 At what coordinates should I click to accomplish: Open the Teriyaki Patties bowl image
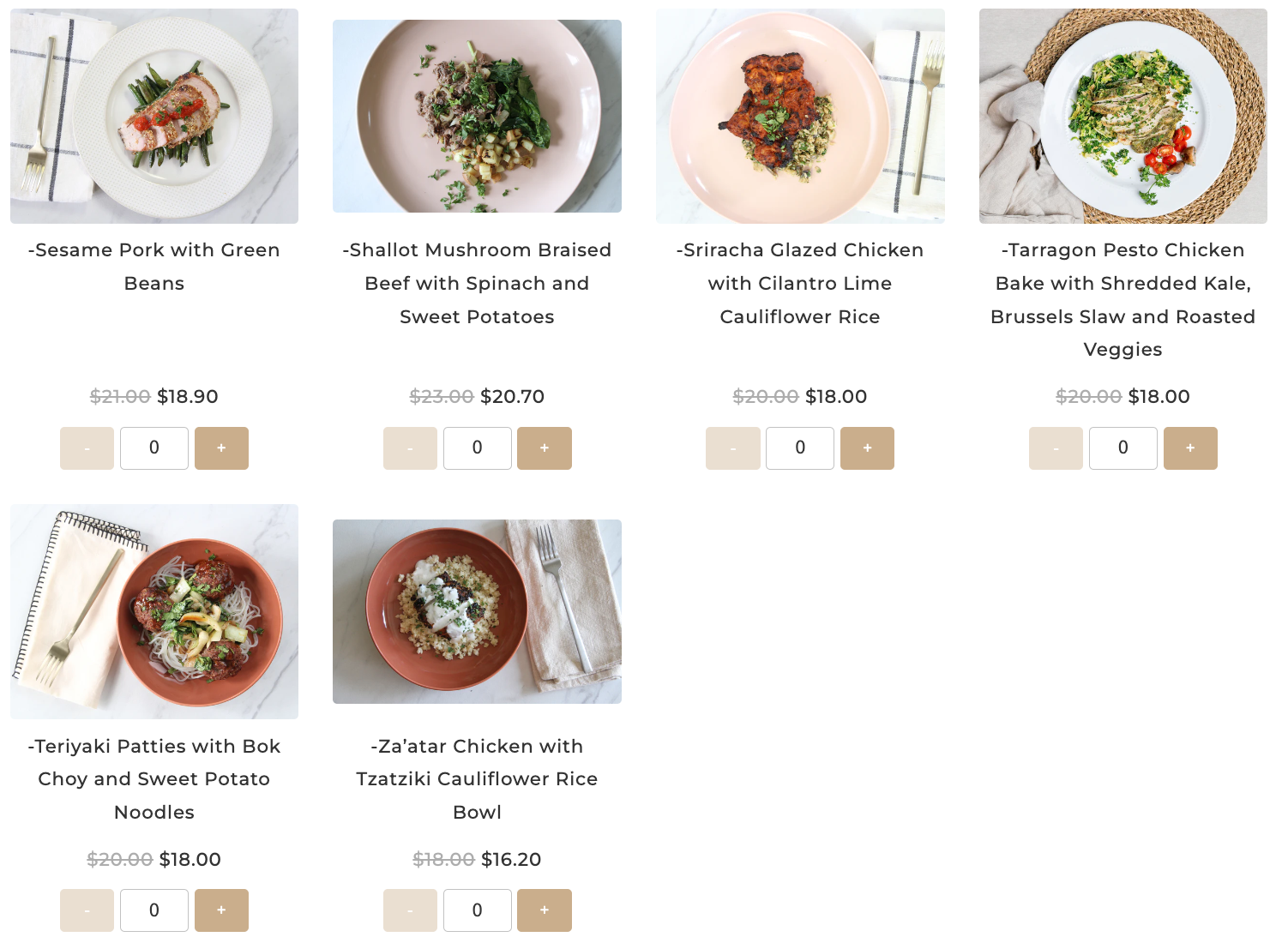154,611
